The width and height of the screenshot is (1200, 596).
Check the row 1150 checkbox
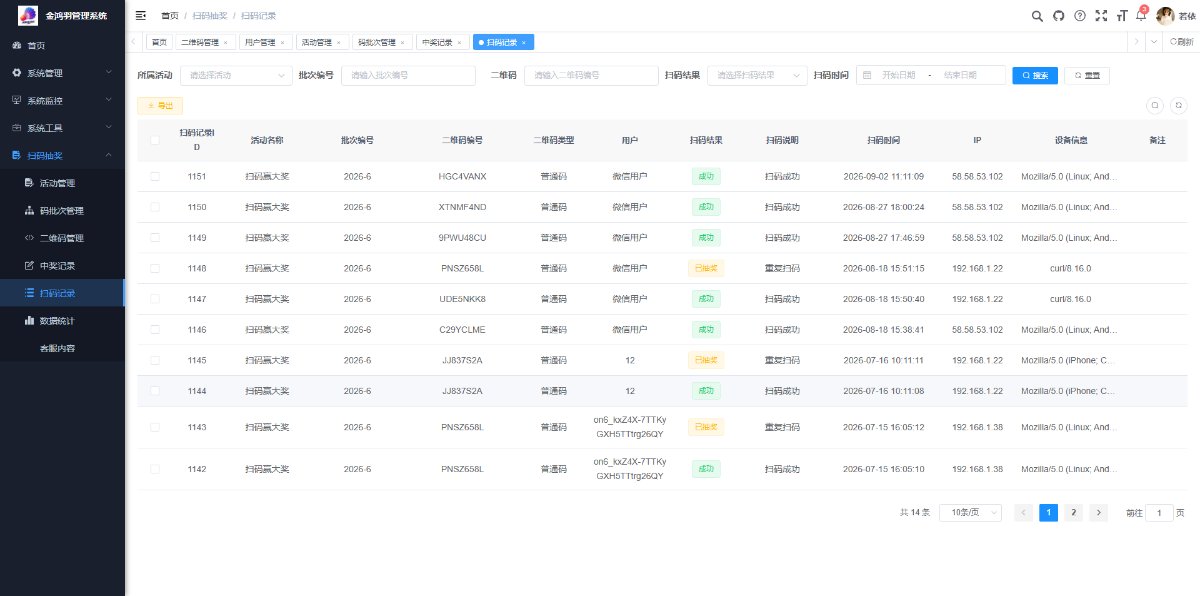tap(155, 207)
